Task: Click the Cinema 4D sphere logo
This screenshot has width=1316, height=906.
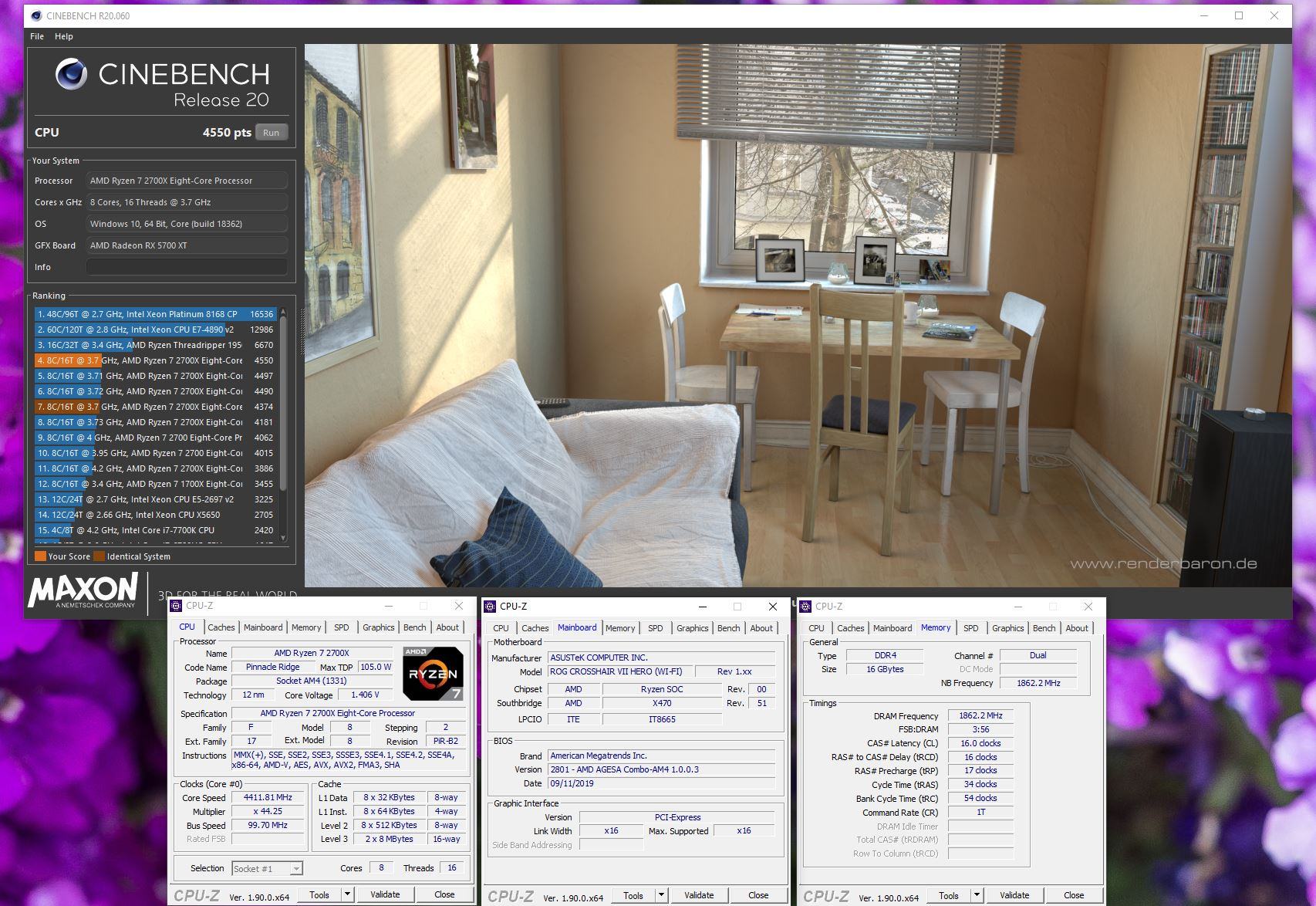Action: [71, 74]
